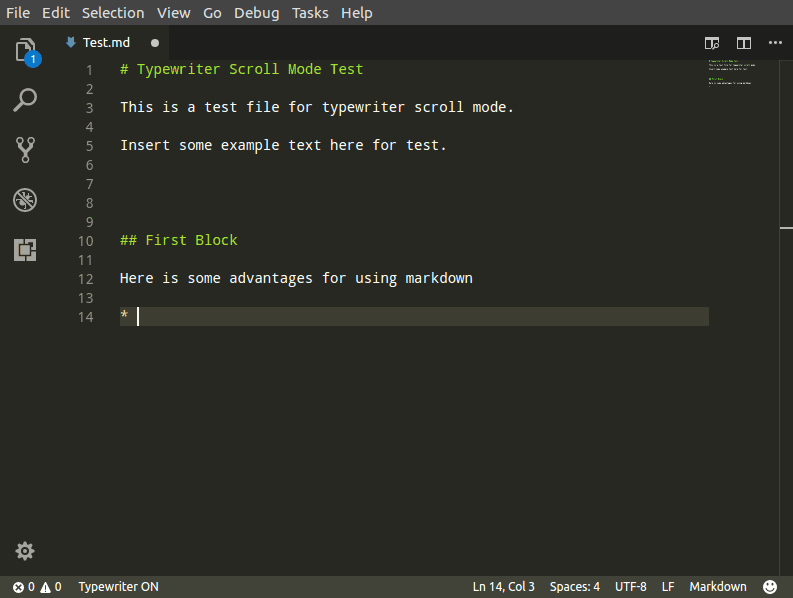
Task: Click text 'Insert some example text here for test.'
Action: click(283, 145)
